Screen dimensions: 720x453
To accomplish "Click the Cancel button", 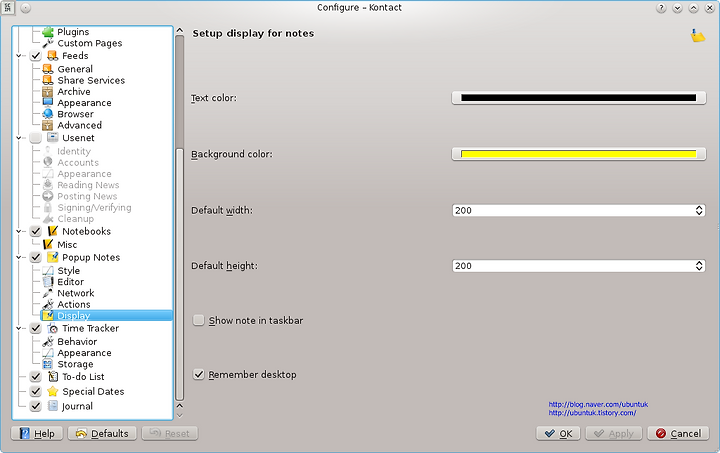I will tap(678, 434).
